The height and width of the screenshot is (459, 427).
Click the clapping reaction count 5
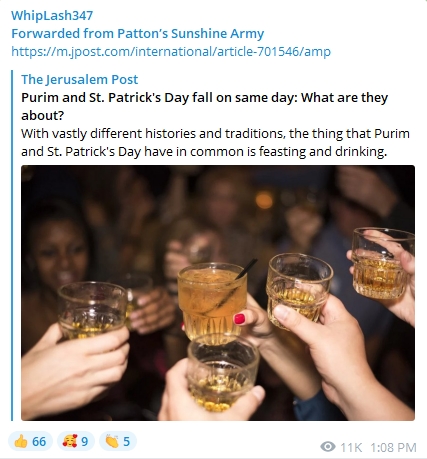coord(126,442)
